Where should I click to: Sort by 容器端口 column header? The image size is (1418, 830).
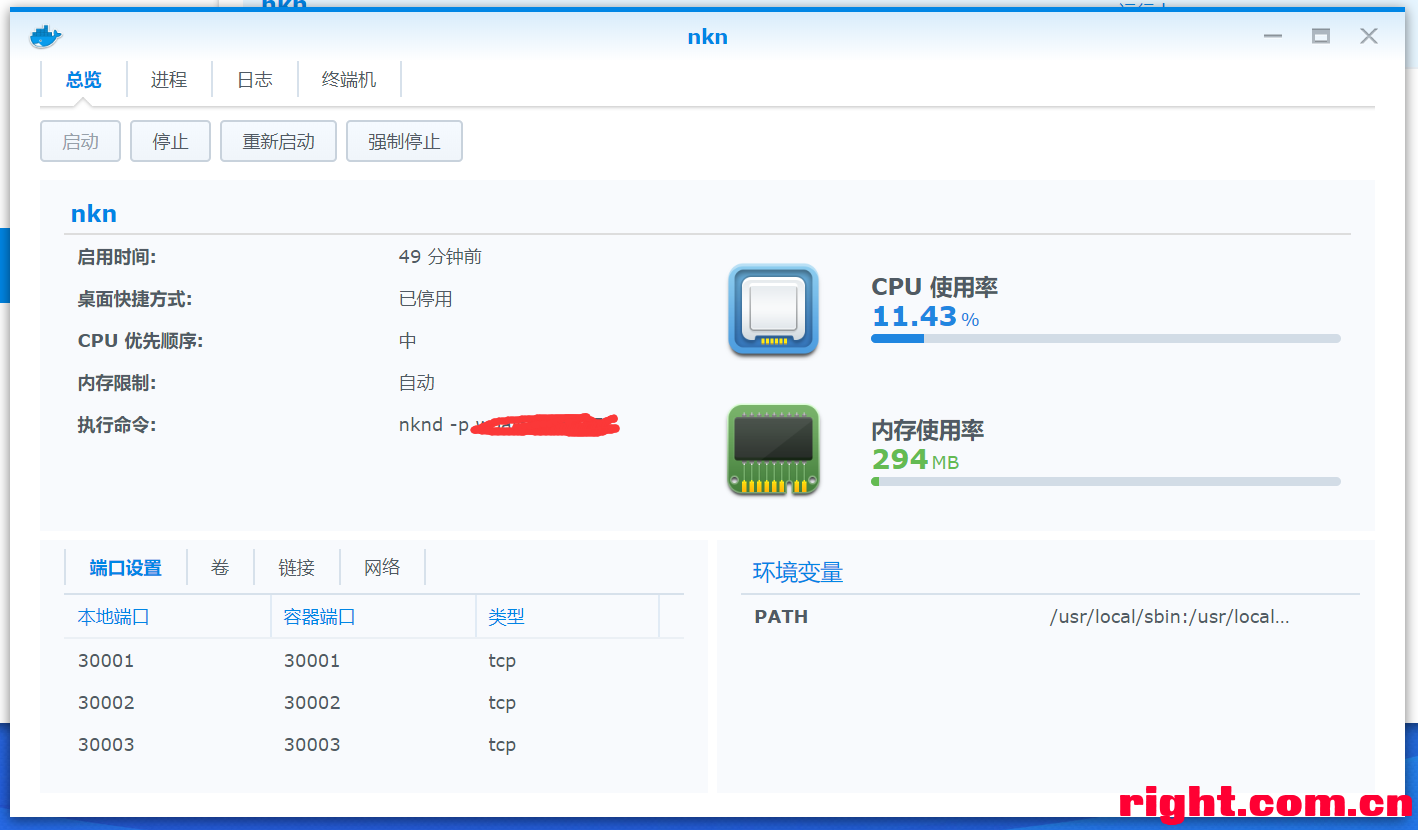pos(373,617)
